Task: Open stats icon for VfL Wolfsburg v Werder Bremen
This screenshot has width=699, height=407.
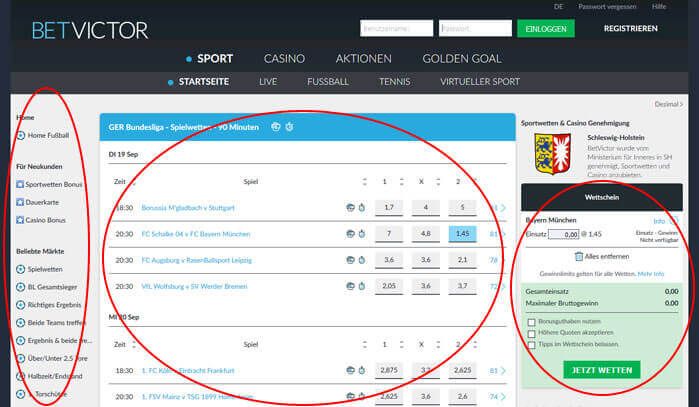Action: point(350,286)
